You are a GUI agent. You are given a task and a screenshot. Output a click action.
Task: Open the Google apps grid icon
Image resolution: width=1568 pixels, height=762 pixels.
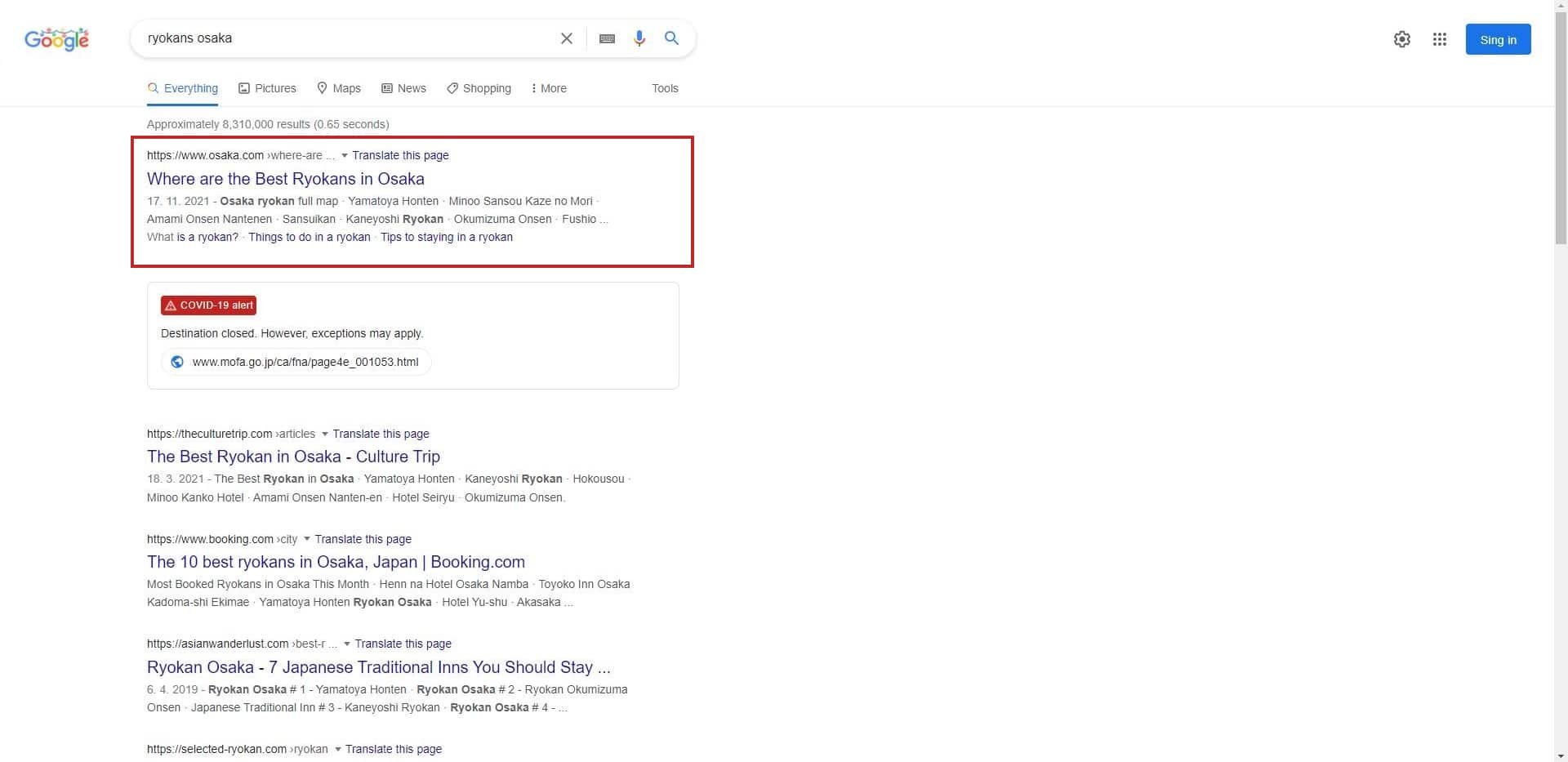tap(1439, 39)
